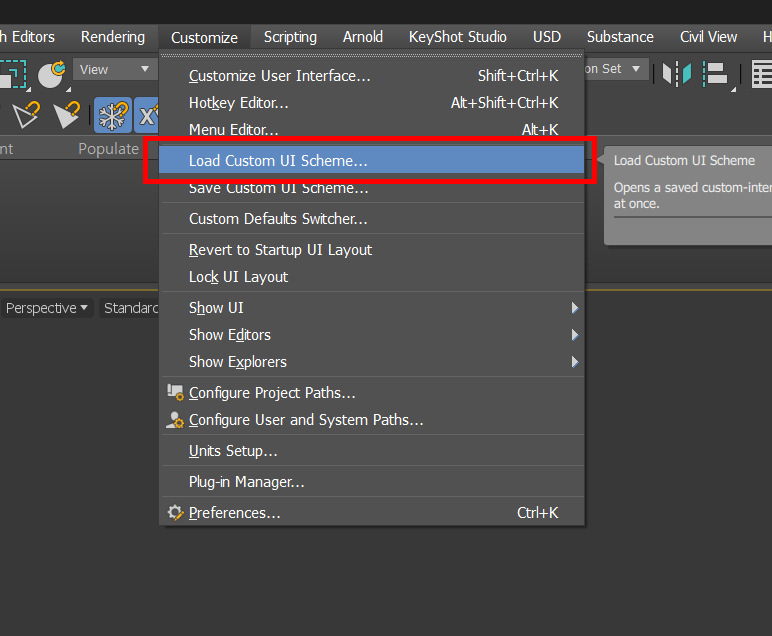Open the selection set dropdown arrow

point(636,69)
